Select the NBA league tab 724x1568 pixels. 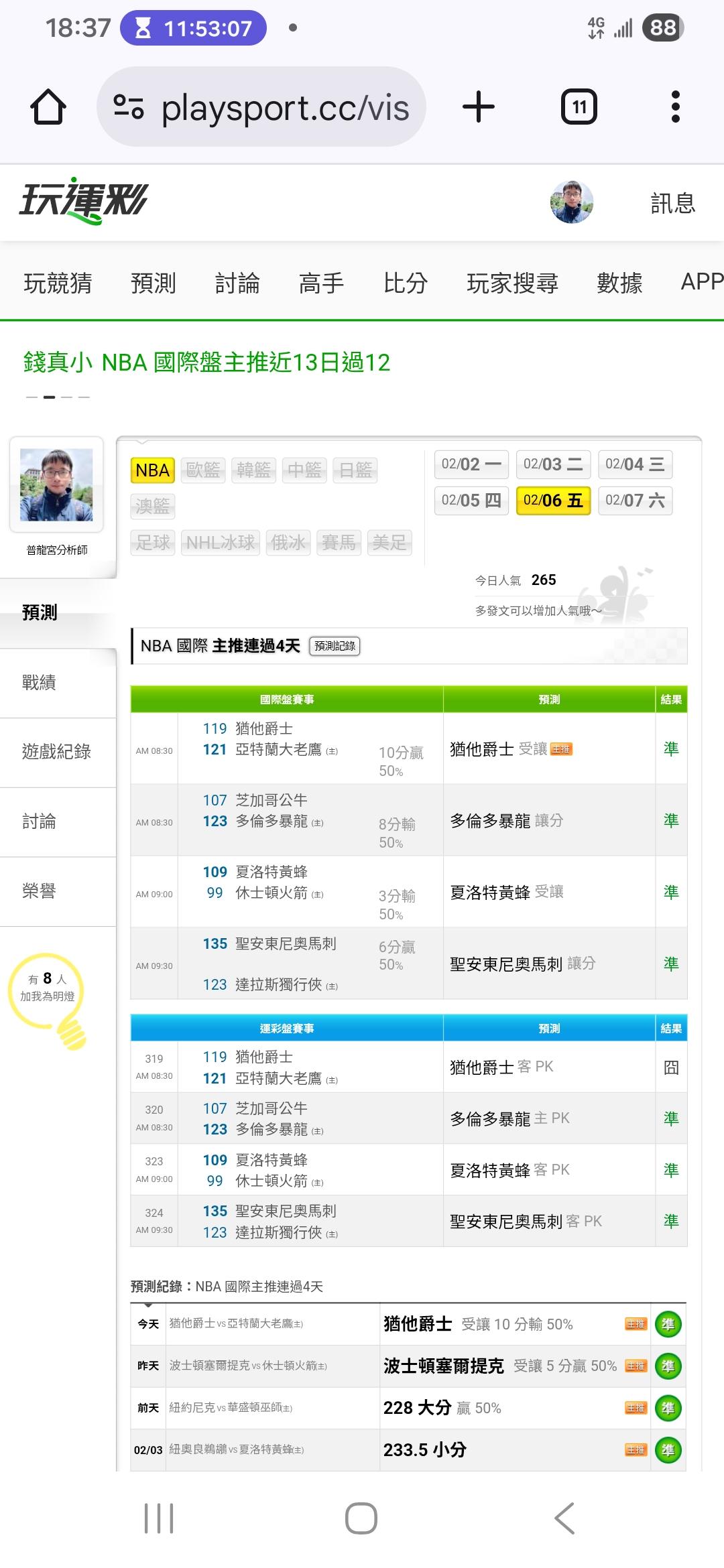pyautogui.click(x=152, y=470)
